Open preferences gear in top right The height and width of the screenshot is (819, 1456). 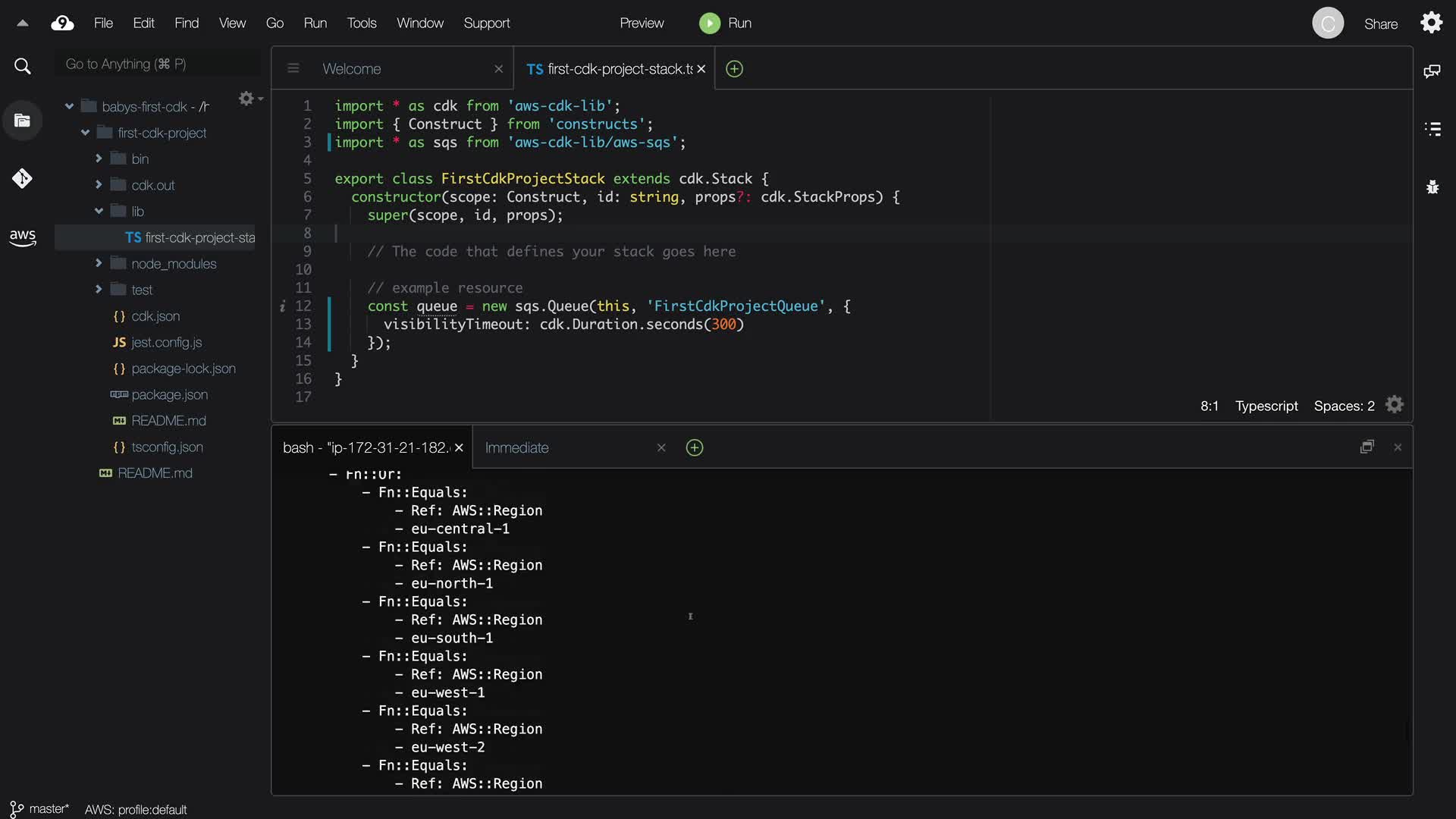click(1431, 23)
